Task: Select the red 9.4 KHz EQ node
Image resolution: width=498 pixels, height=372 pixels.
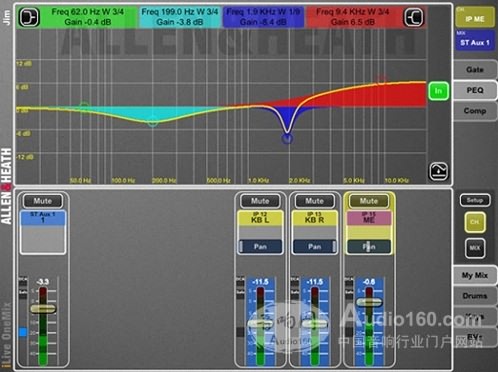Action: pyautogui.click(x=382, y=79)
